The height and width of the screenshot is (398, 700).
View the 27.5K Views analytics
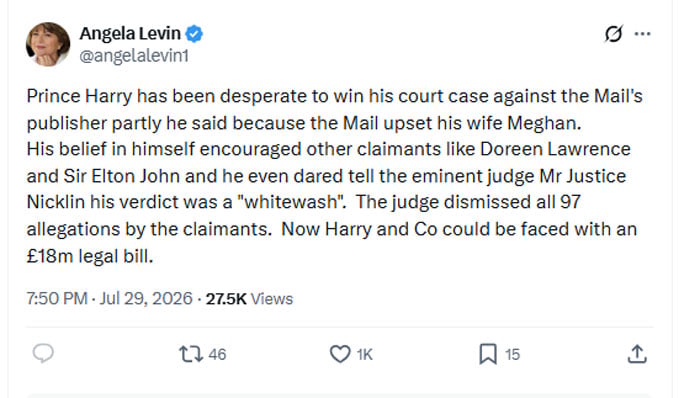point(249,298)
